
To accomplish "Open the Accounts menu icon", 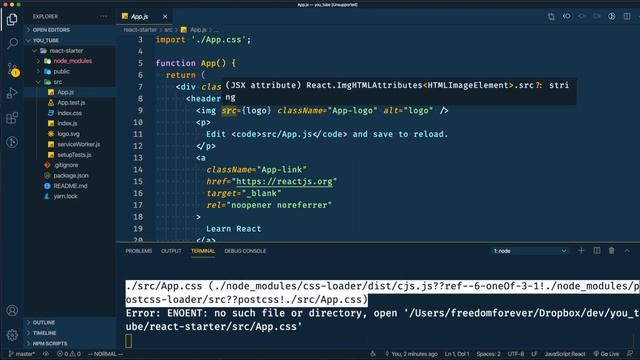I will point(12,311).
